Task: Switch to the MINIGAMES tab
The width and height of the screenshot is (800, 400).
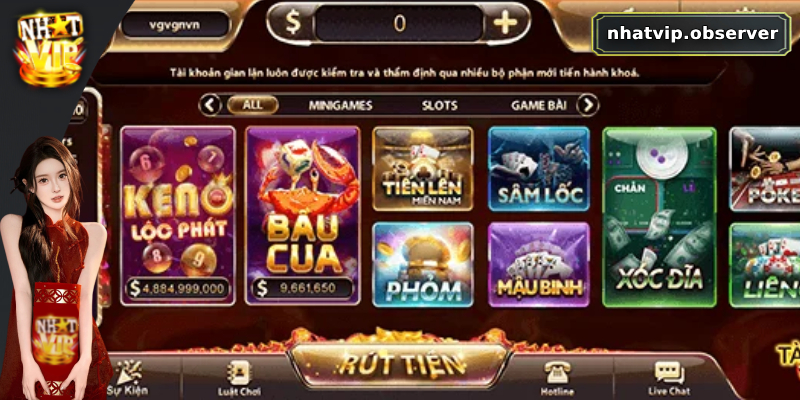Action: click(x=340, y=106)
